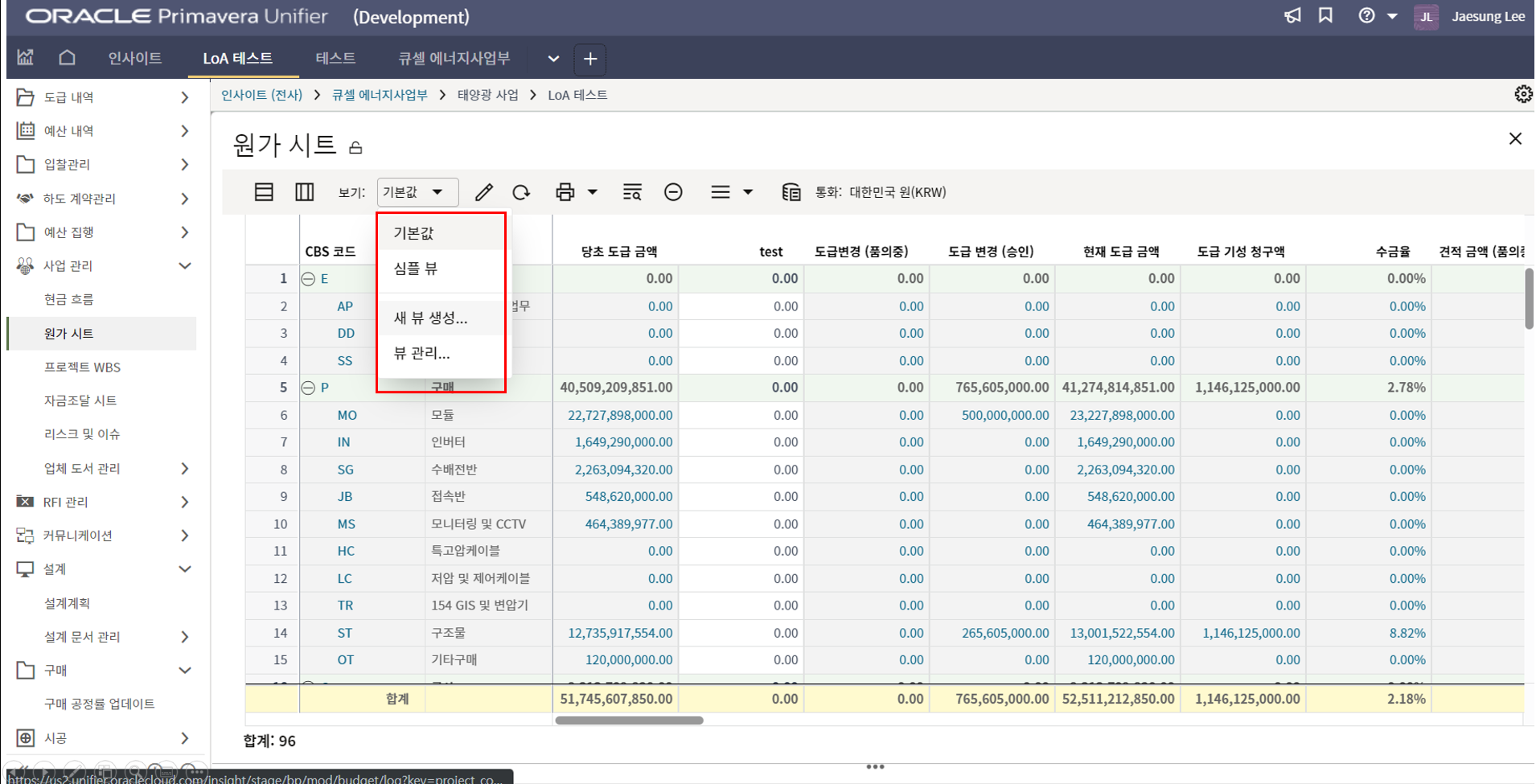Click the circled minus collapse-all toolbar icon
Screen dimensions: 1536x784
click(x=673, y=192)
